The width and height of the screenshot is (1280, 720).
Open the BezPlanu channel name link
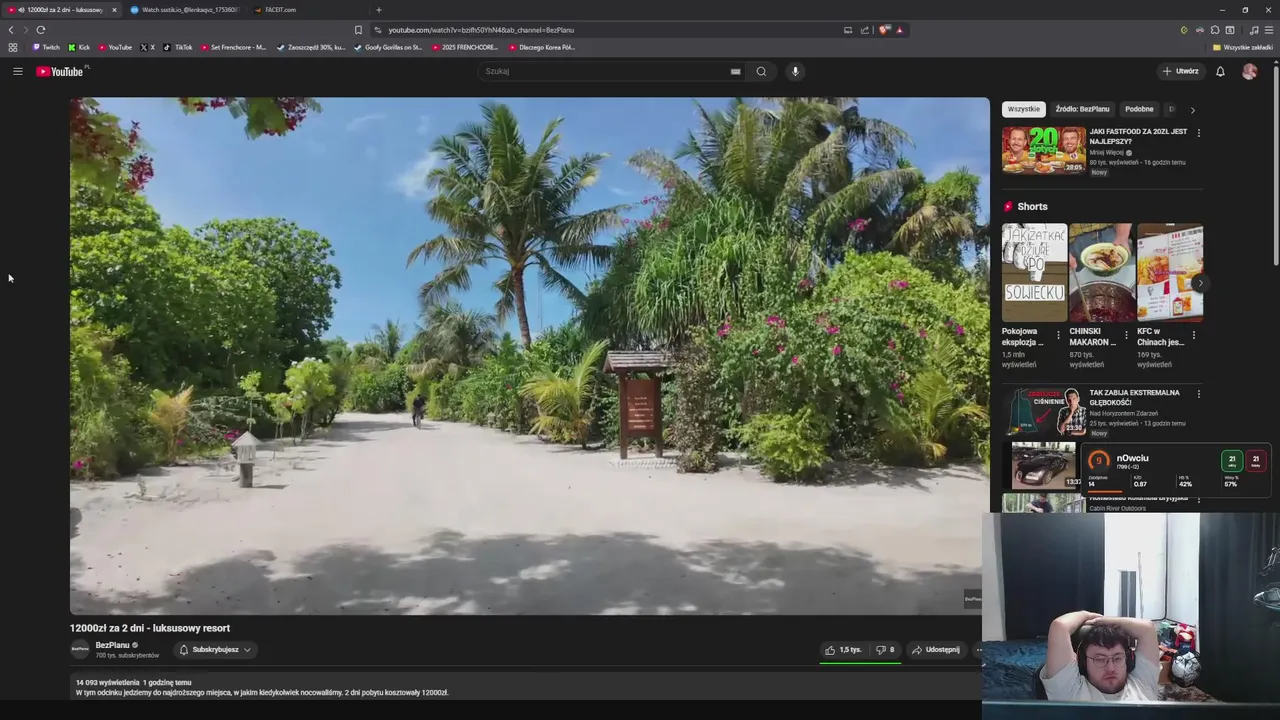coord(113,645)
